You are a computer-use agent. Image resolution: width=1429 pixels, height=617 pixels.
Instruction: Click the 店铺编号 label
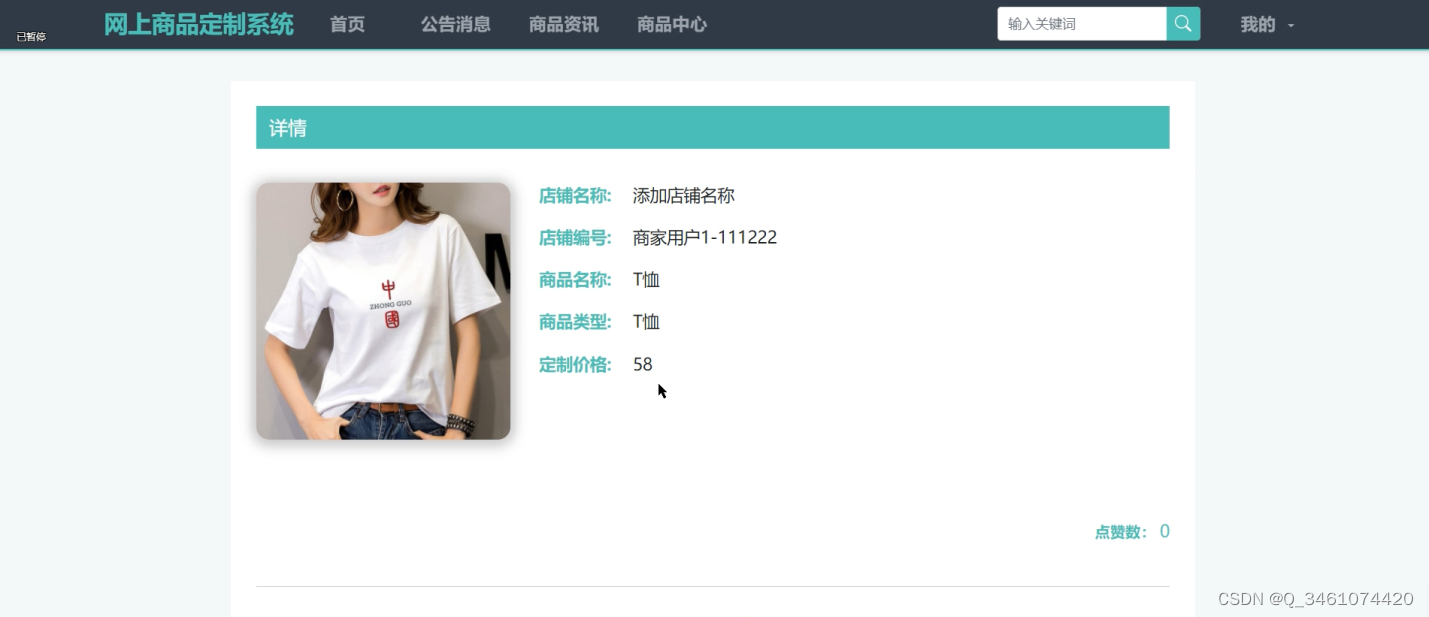575,238
